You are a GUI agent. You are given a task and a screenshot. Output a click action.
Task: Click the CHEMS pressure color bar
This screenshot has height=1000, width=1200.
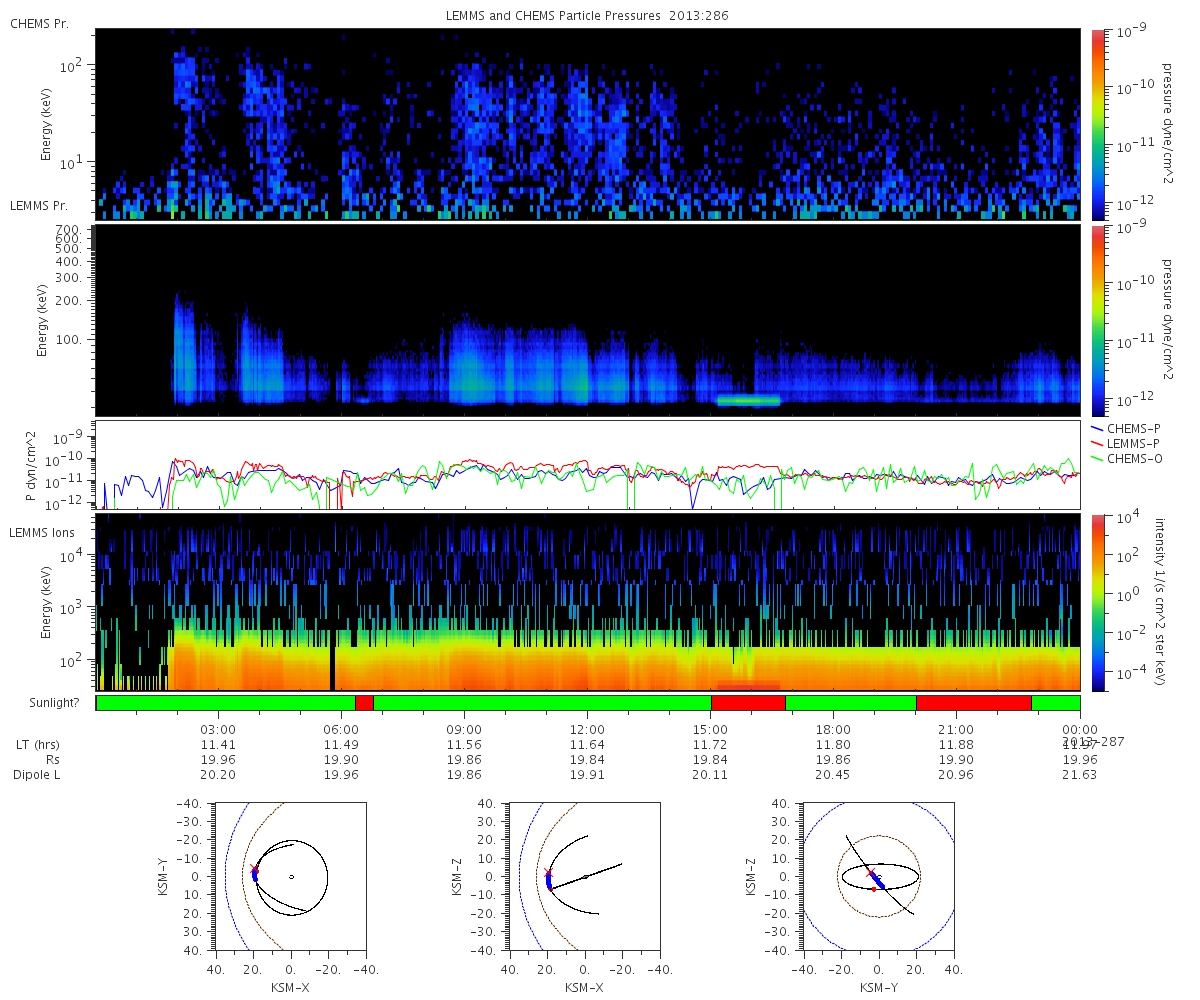1097,124
